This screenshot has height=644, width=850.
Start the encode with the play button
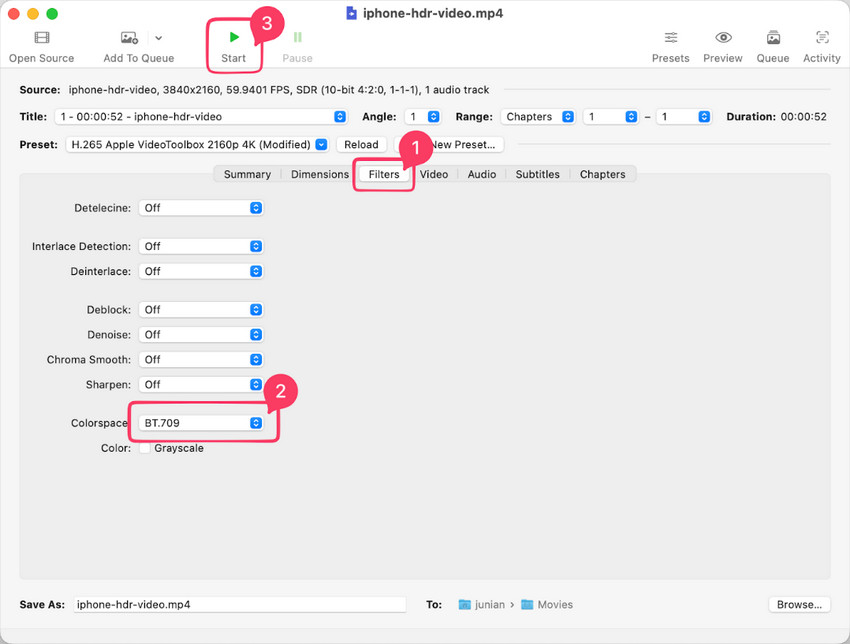click(x=234, y=37)
